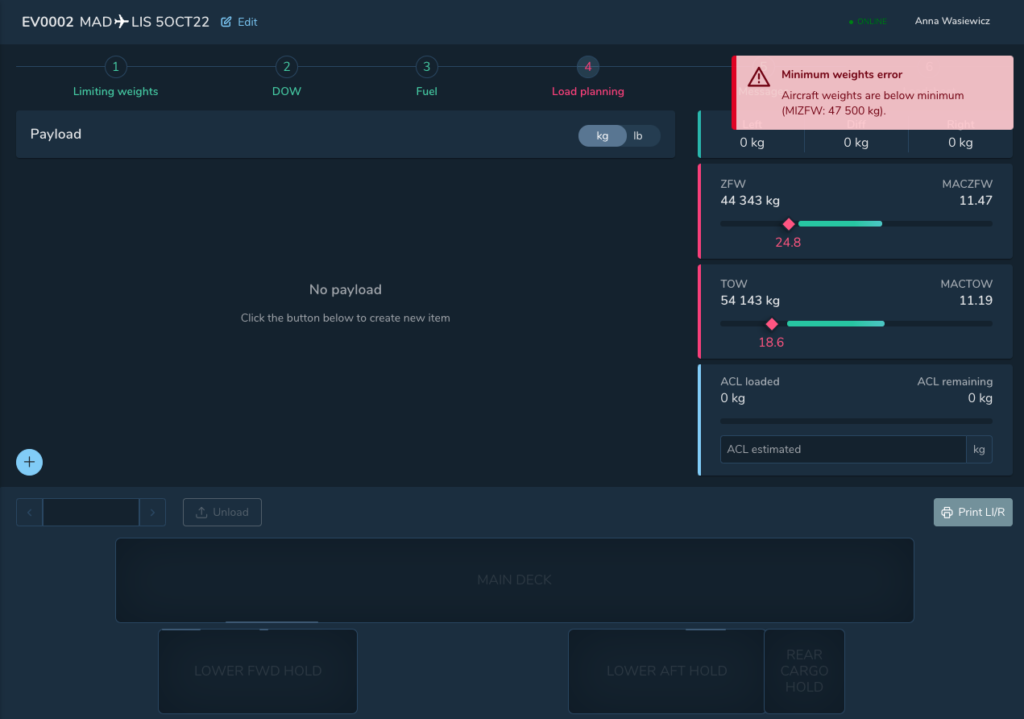Click the ACL remaining label

(955, 381)
